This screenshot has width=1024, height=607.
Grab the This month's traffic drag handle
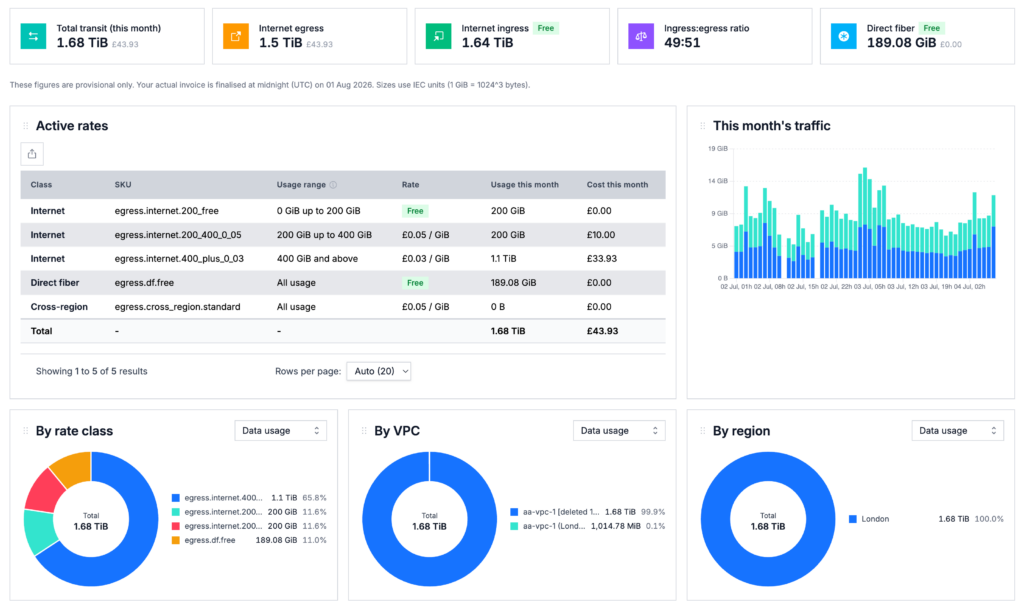703,126
